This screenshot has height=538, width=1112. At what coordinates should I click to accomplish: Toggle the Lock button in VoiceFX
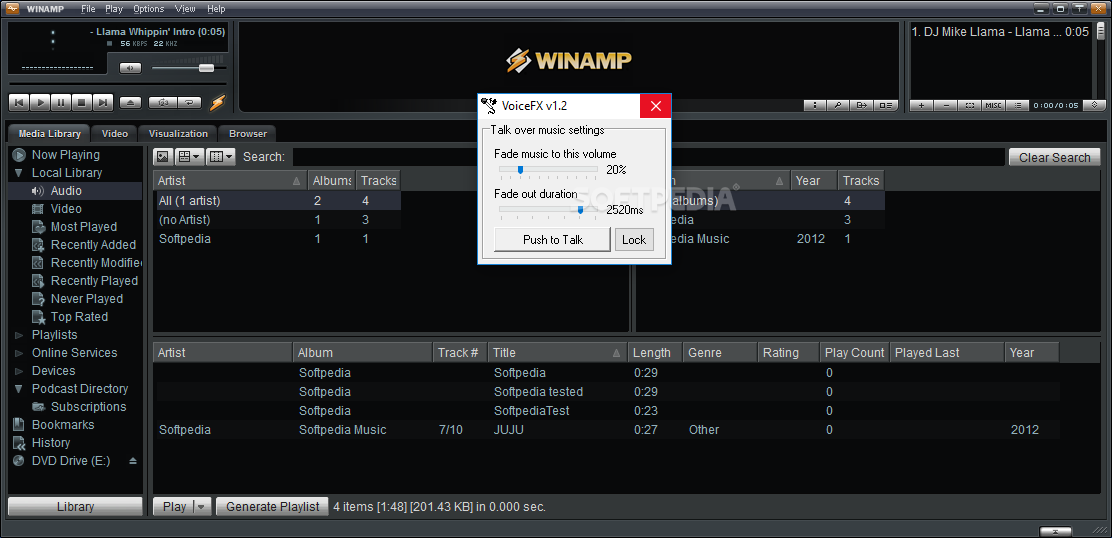pyautogui.click(x=633, y=240)
